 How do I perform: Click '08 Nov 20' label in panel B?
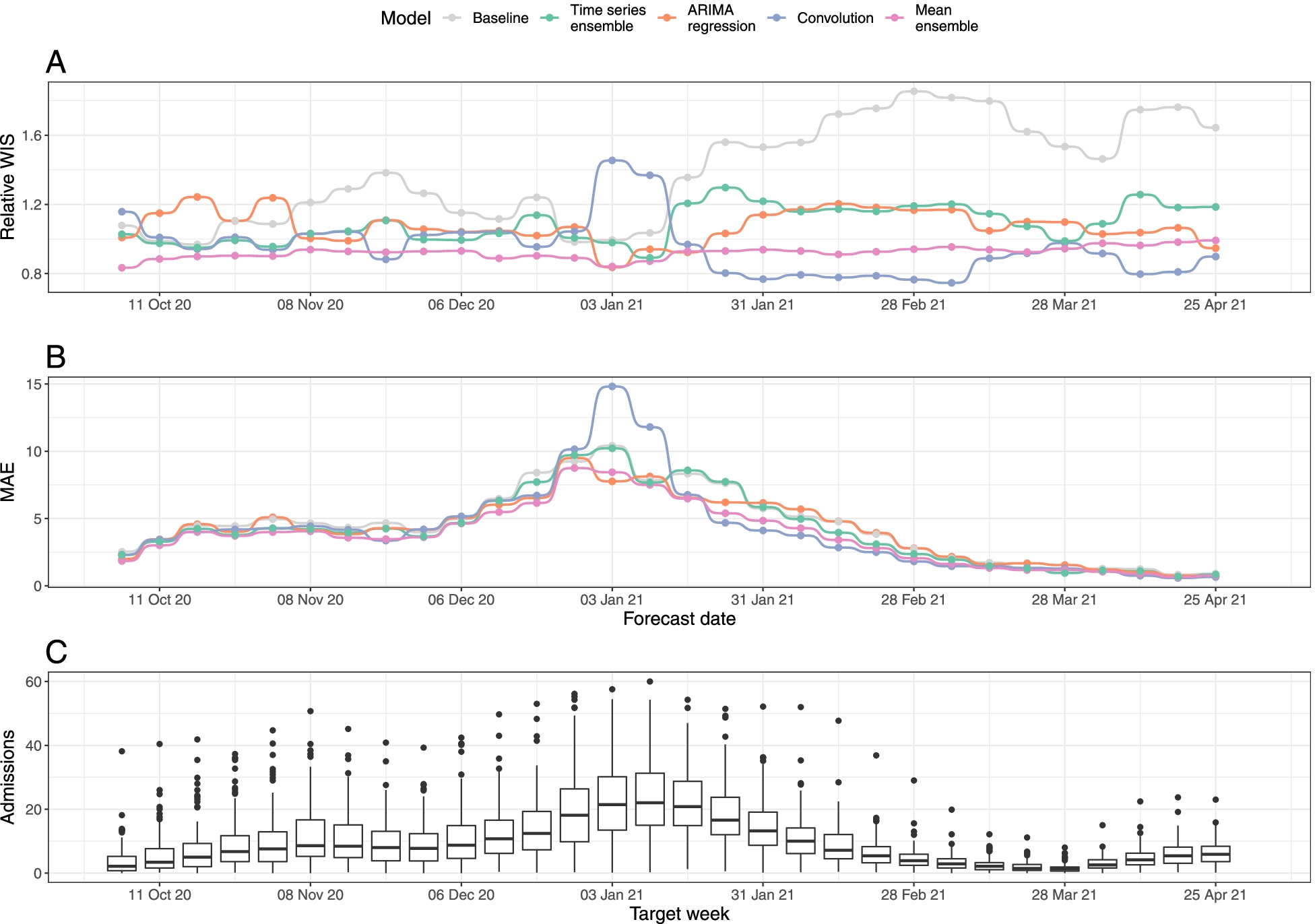point(311,600)
